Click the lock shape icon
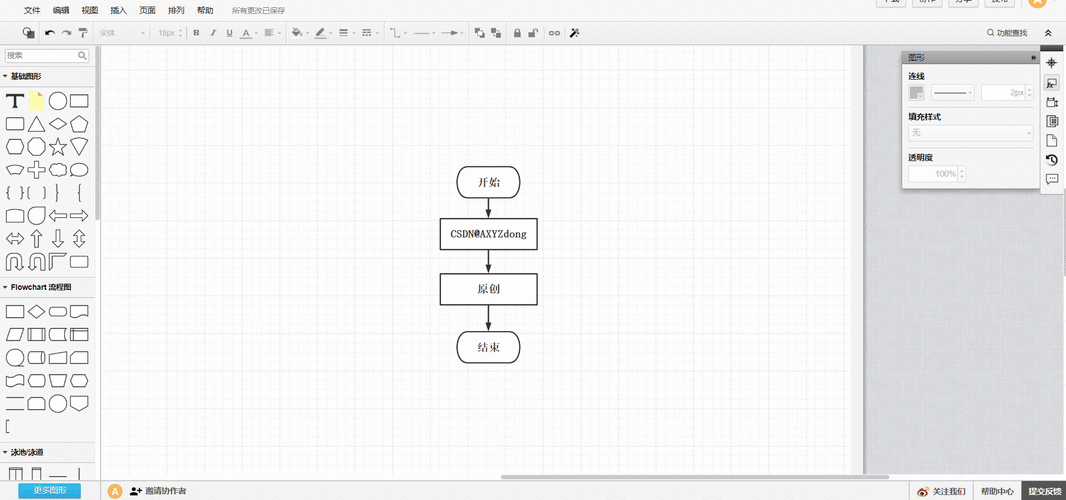The height and width of the screenshot is (500, 1066). [x=517, y=33]
